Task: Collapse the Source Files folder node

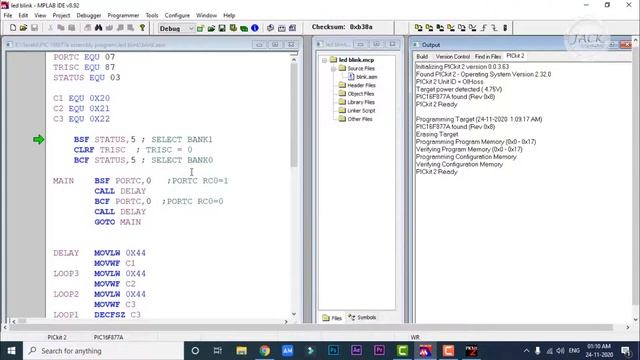Action: [x=333, y=69]
